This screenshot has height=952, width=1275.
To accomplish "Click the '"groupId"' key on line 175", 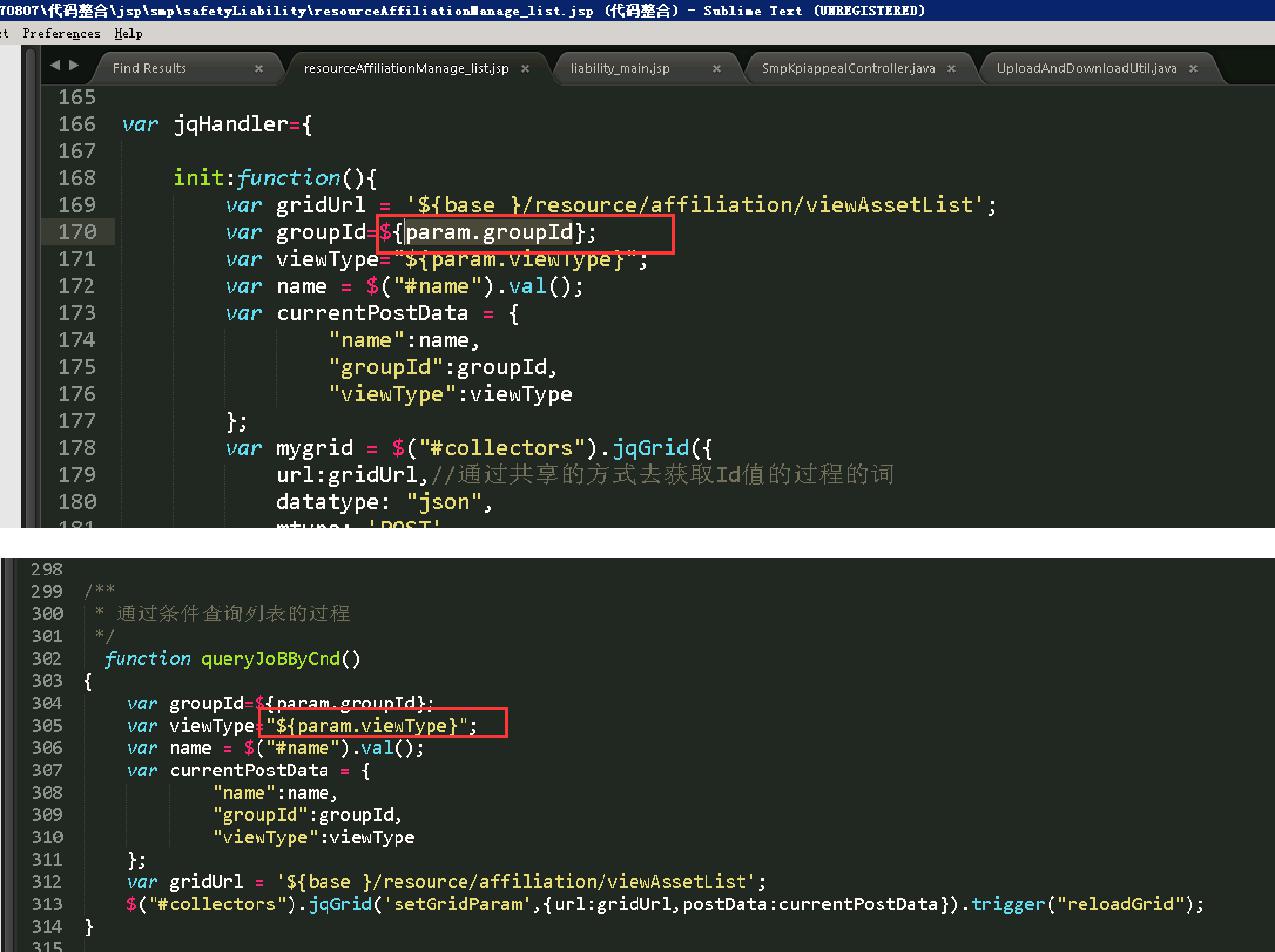I will coord(386,367).
